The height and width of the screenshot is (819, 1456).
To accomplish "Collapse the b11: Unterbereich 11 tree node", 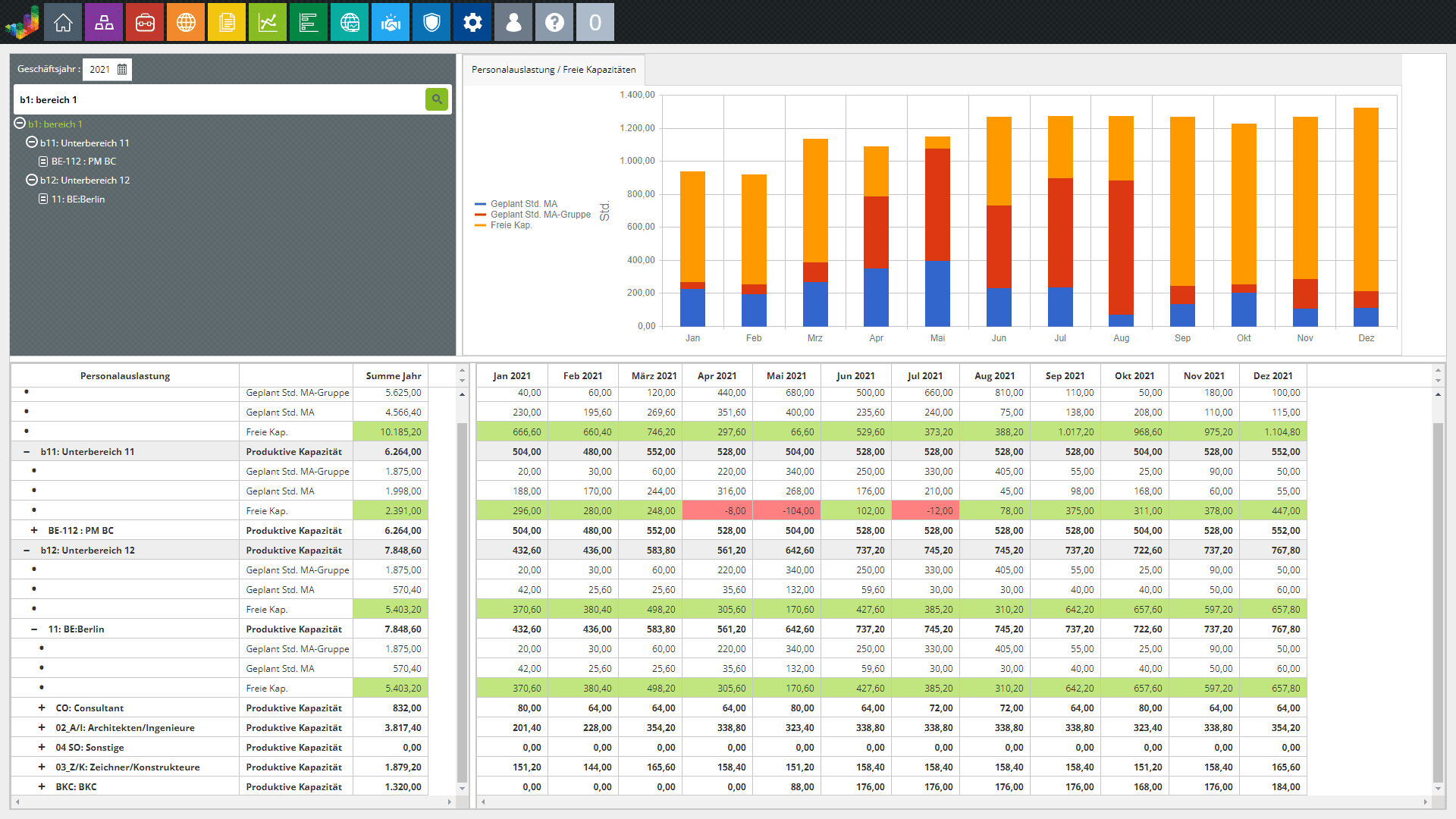I will (31, 143).
